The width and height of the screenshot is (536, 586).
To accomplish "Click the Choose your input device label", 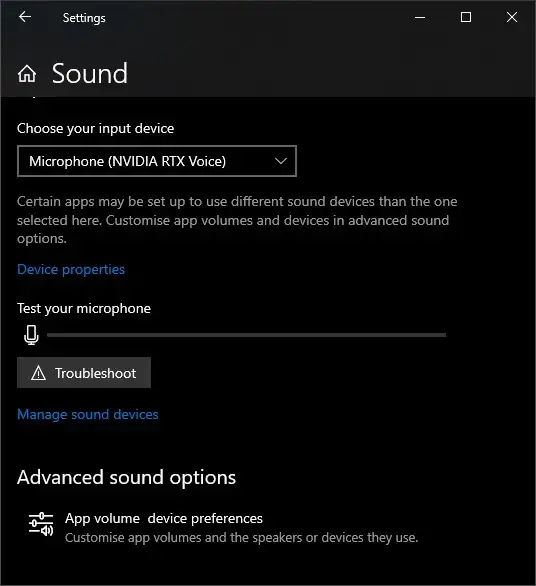I will tap(96, 129).
